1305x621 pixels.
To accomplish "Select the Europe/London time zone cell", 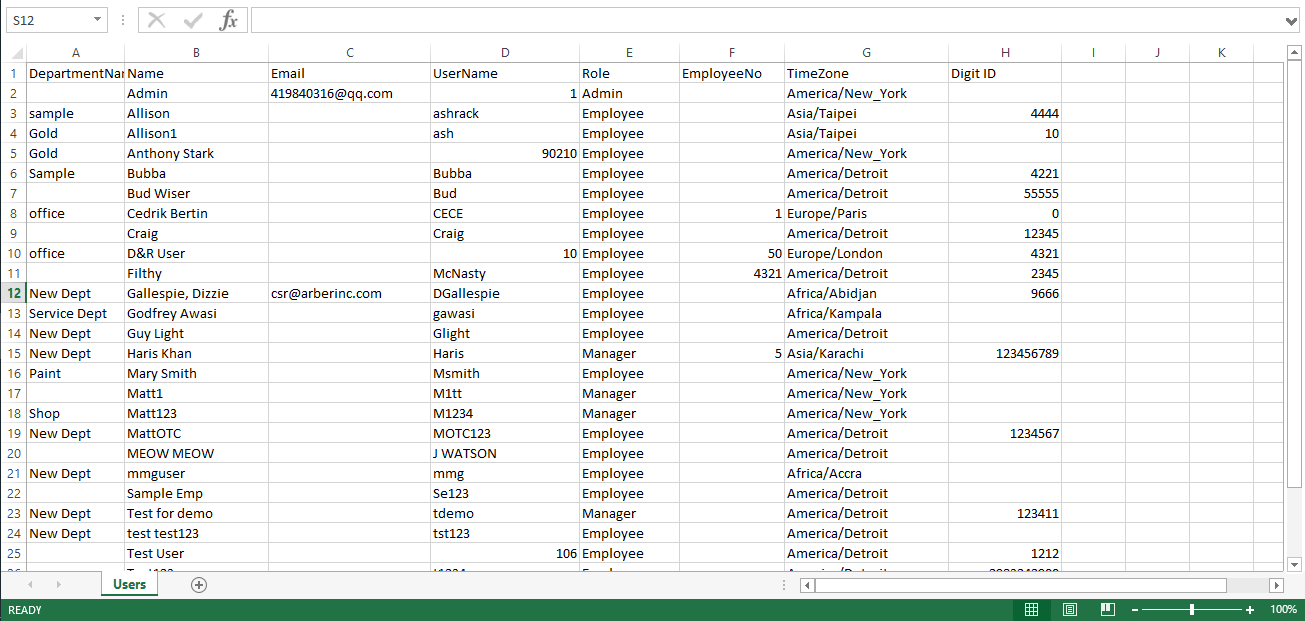I will pyautogui.click(x=867, y=253).
